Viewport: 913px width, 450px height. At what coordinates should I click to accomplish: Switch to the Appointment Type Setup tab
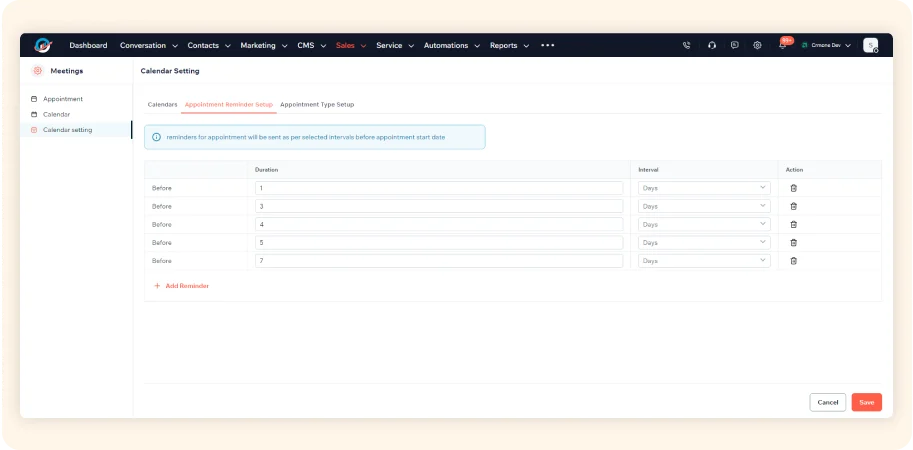[x=317, y=104]
